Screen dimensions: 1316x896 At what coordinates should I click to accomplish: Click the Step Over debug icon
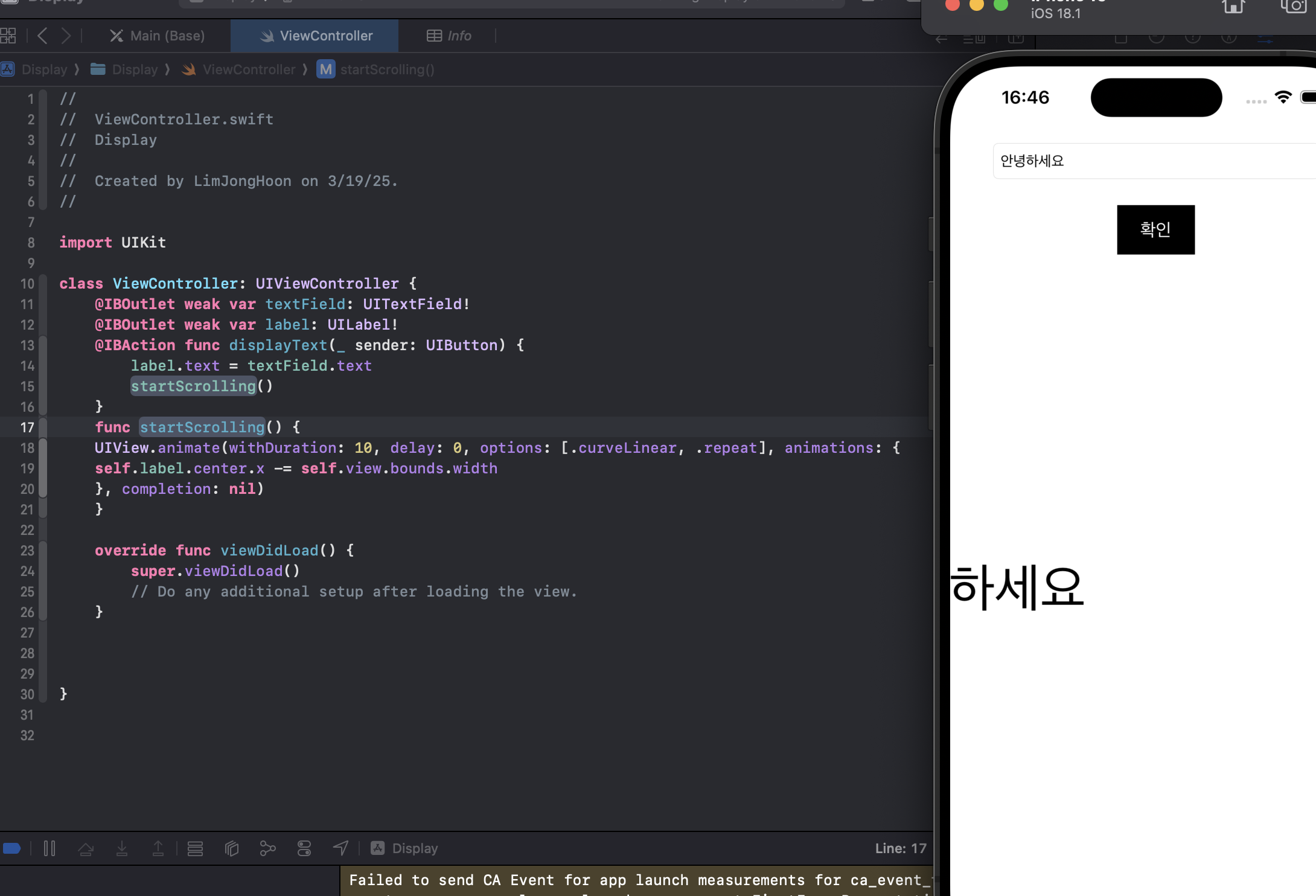[x=86, y=848]
